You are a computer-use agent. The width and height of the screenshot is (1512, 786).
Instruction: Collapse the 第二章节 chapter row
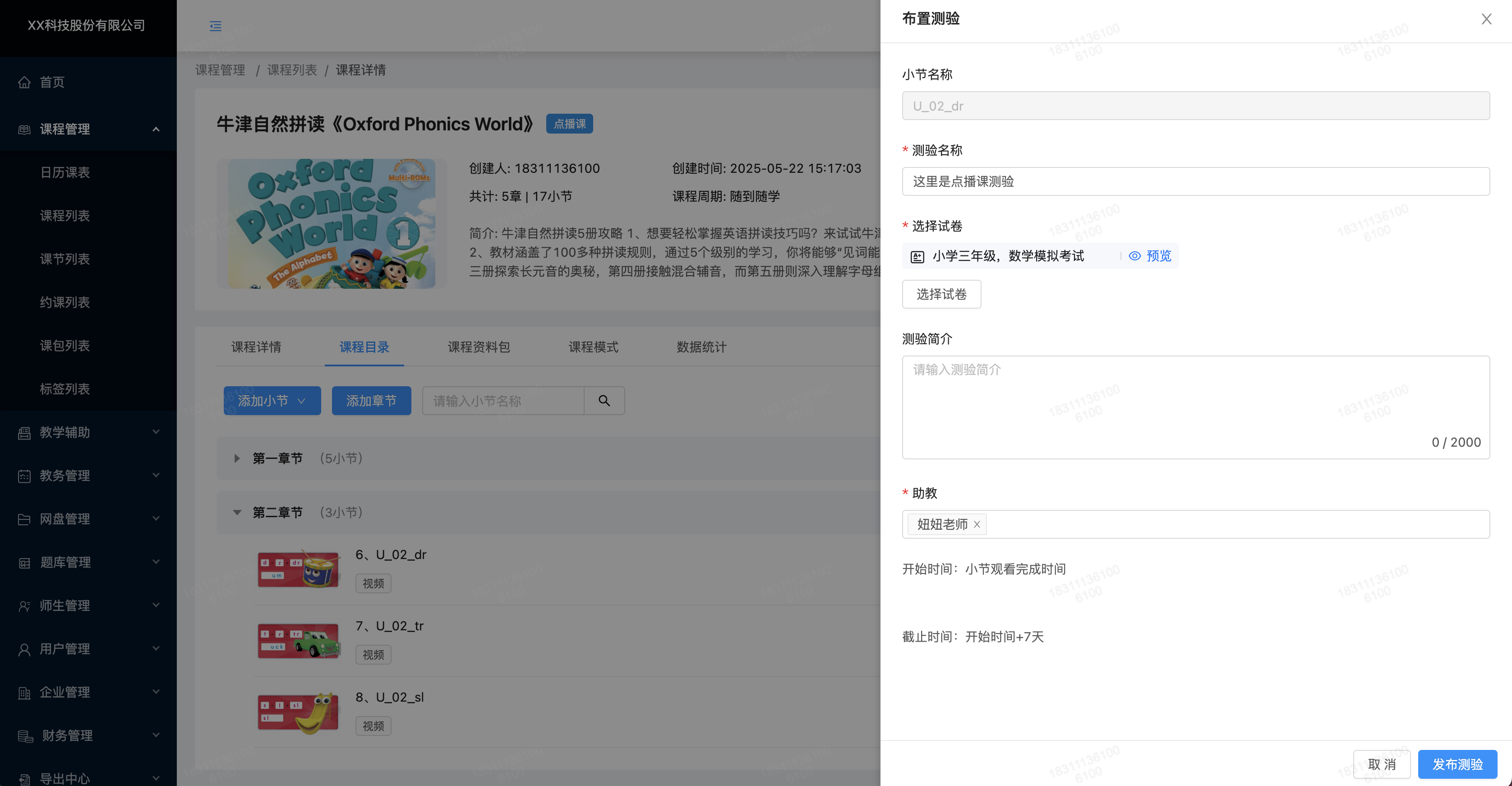click(x=236, y=513)
